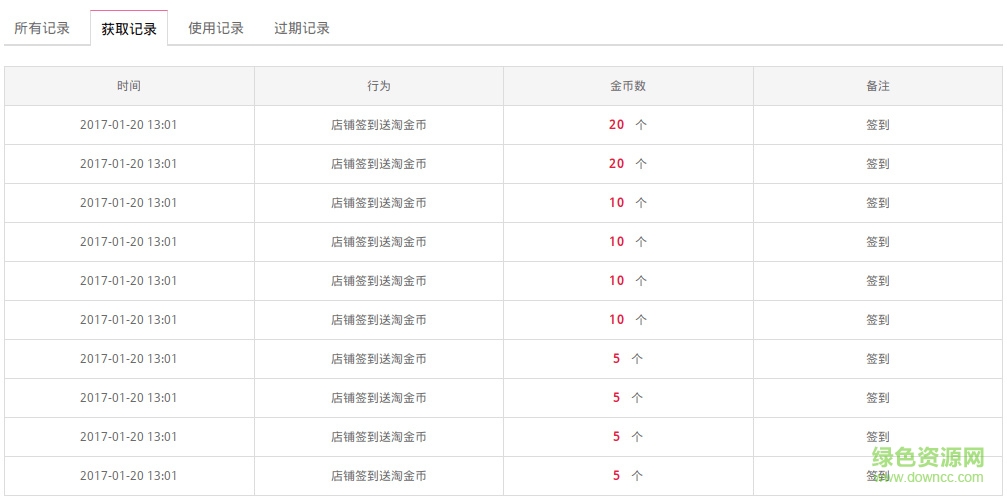Viewport: 1007px width, 496px height.
Task: Click the 备注 column header
Action: (878, 86)
